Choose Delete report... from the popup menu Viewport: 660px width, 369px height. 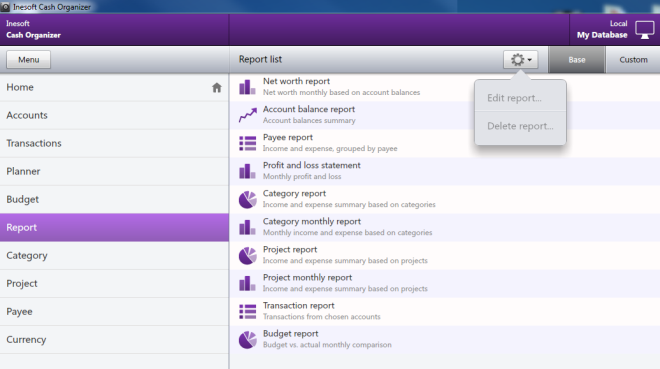tap(520, 126)
